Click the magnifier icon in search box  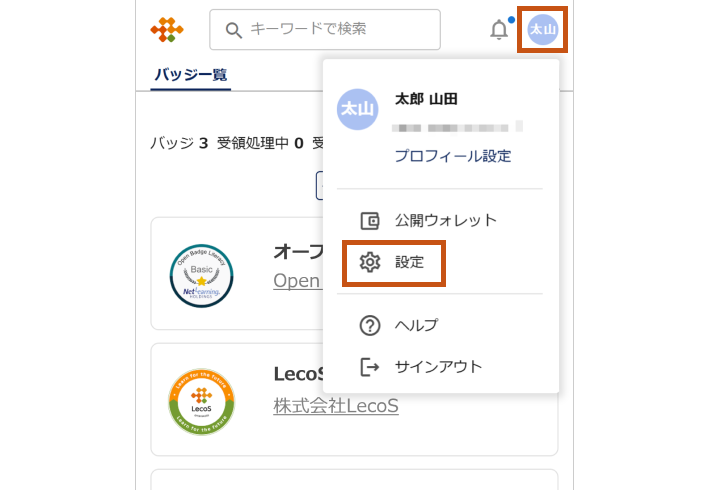[234, 30]
